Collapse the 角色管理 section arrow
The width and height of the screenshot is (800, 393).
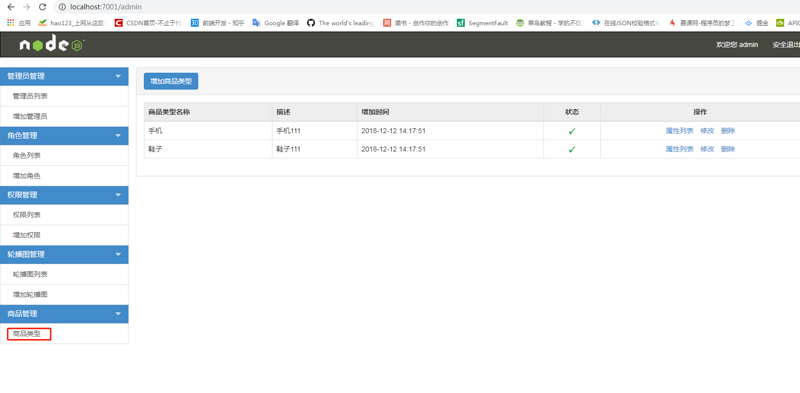tap(118, 136)
